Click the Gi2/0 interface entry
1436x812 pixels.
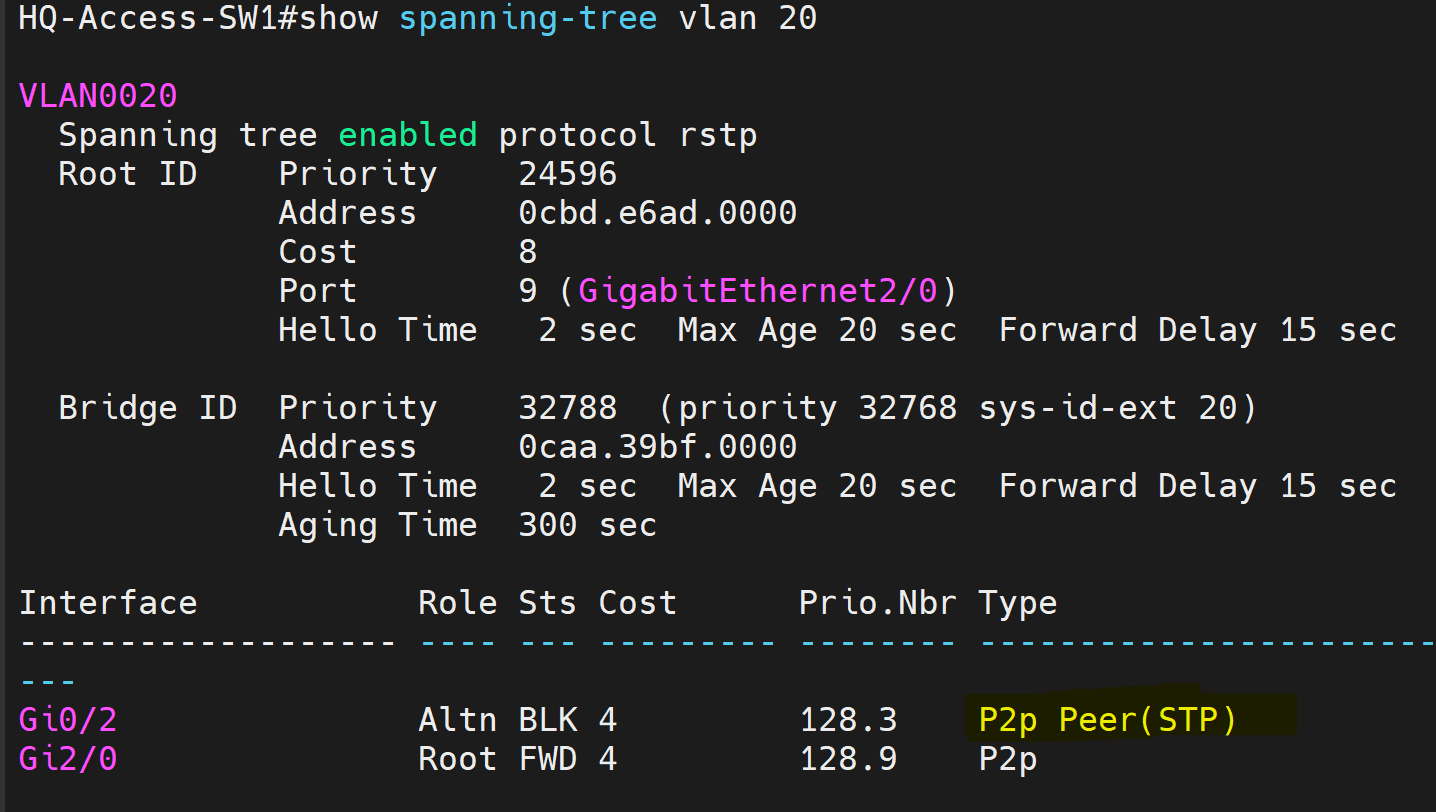point(68,759)
